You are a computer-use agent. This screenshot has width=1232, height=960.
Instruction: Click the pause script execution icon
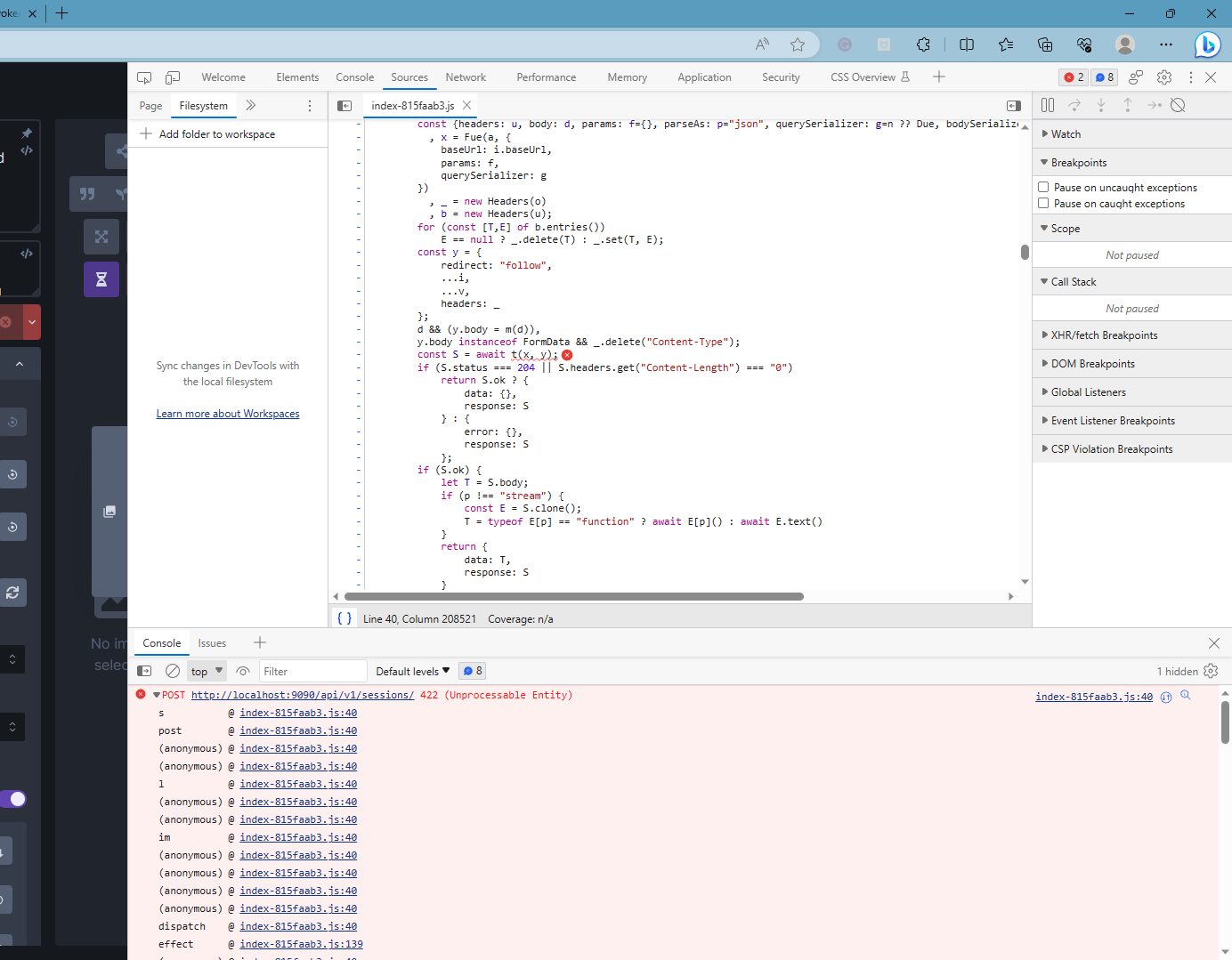[1048, 105]
